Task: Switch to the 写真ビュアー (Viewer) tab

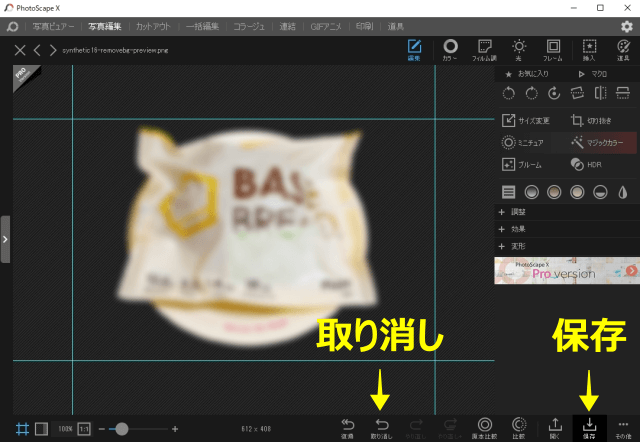Action: [x=53, y=27]
